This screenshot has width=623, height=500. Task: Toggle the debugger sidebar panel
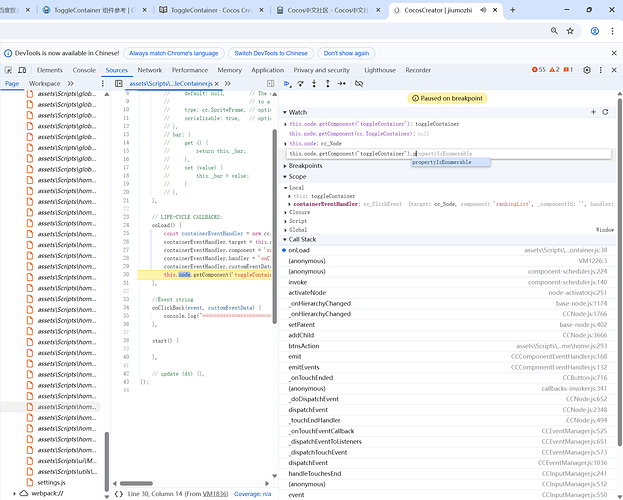click(268, 84)
